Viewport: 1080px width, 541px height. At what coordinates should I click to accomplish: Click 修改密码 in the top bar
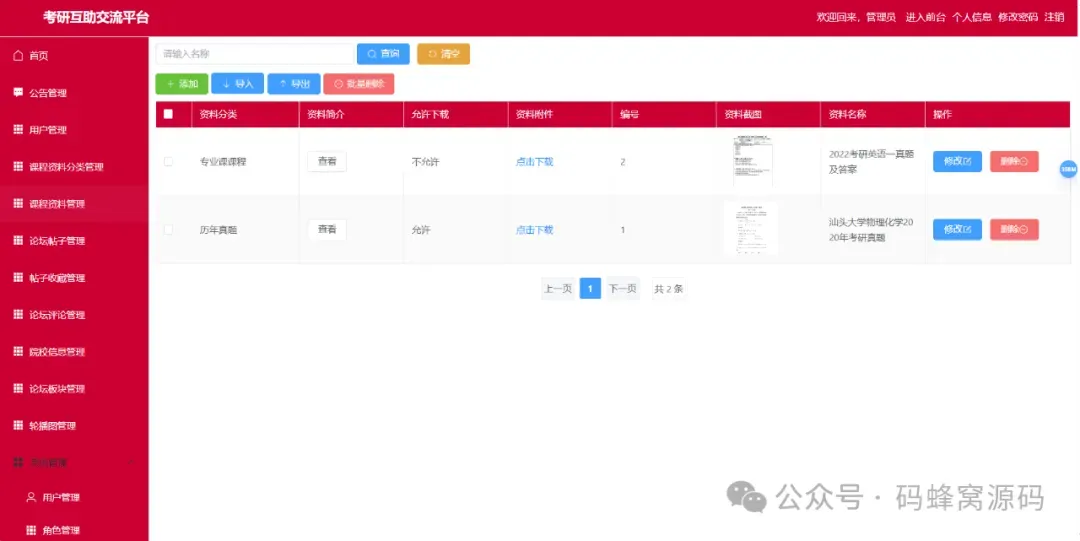click(1018, 17)
